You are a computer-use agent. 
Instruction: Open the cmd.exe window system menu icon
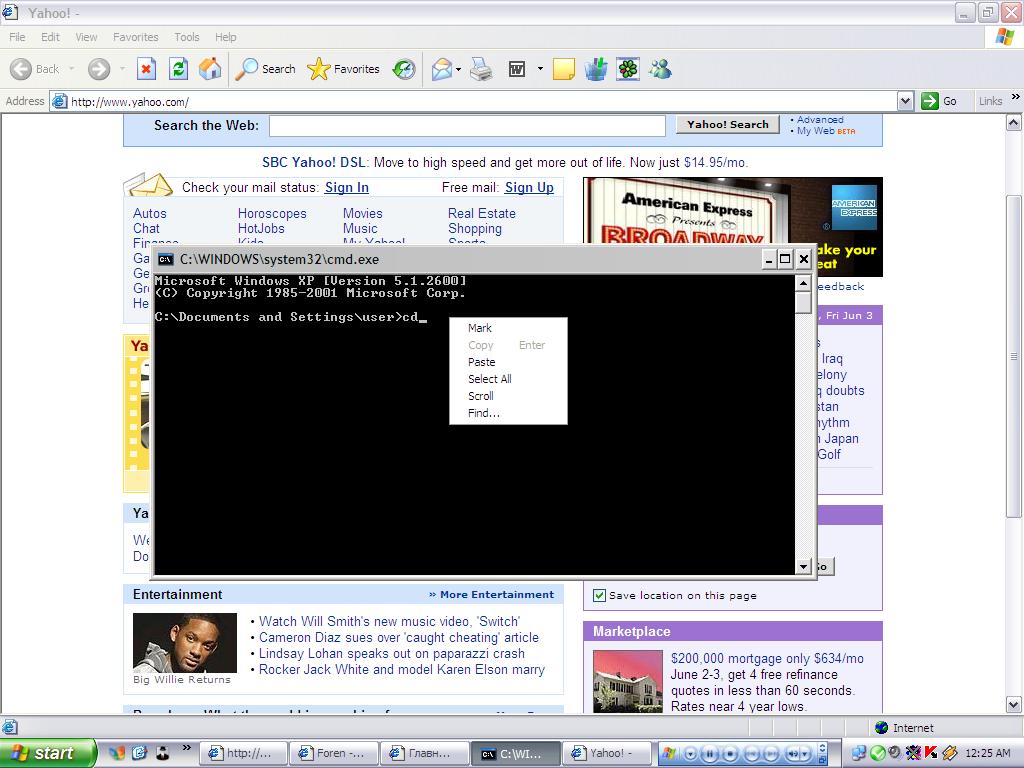click(x=166, y=259)
